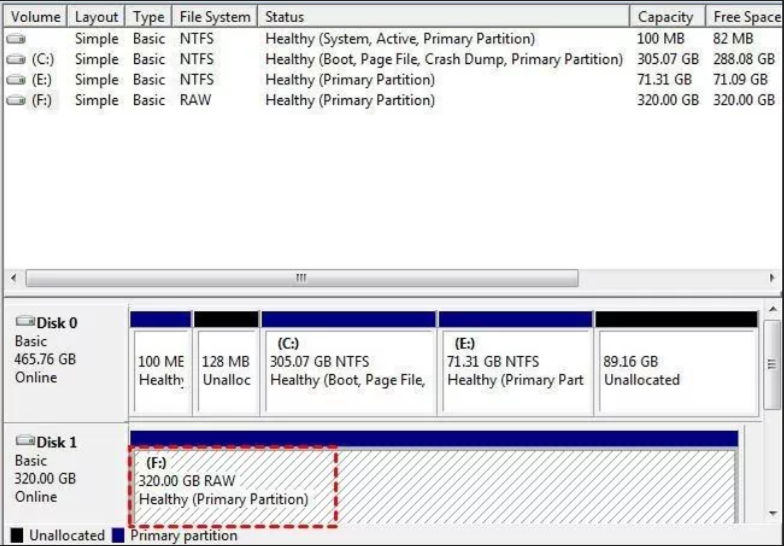Select the C: 305.07 GB NTFS partition
Screen dimensions: 784x546
tap(348, 371)
